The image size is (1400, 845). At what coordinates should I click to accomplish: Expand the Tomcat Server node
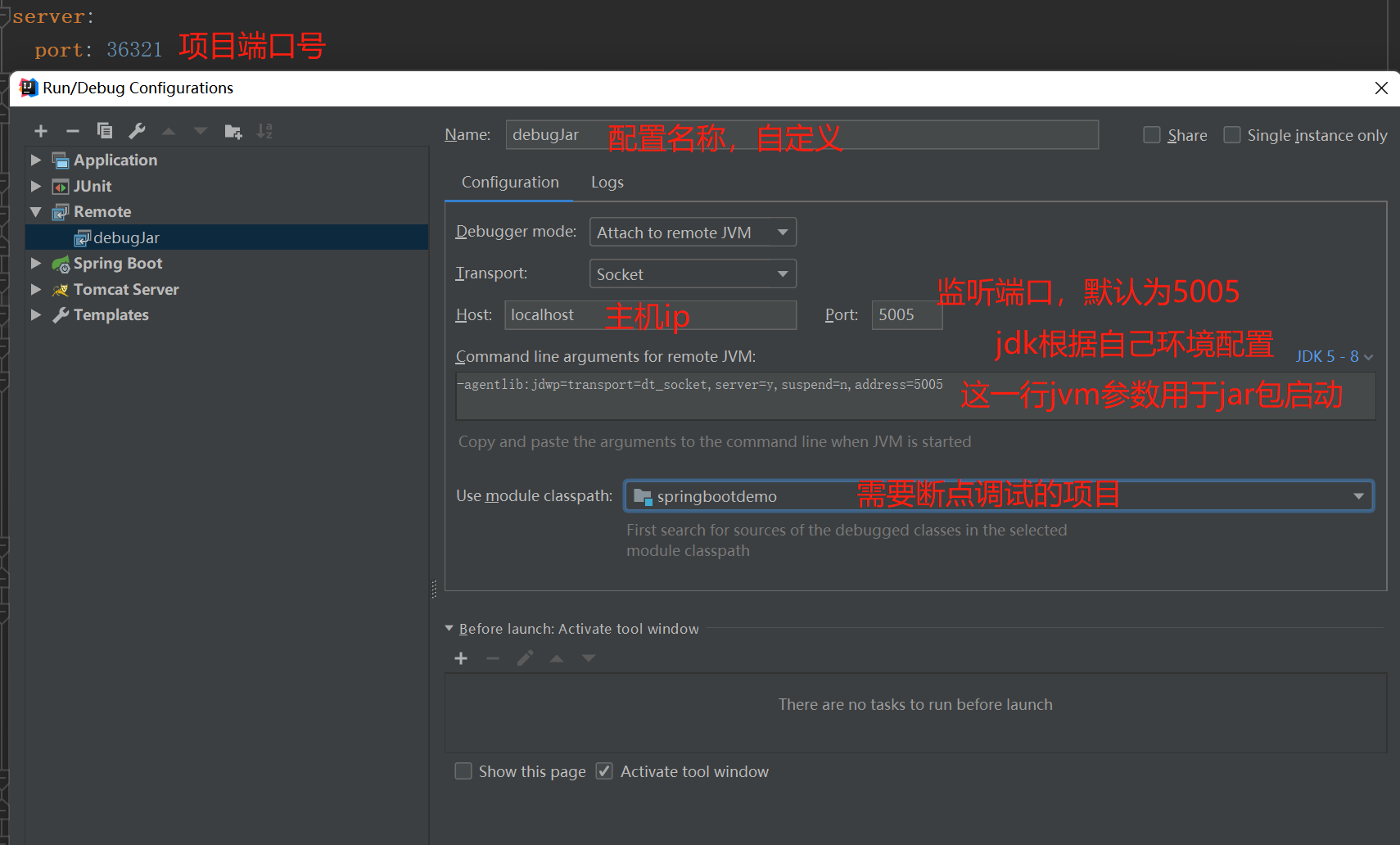coord(35,289)
